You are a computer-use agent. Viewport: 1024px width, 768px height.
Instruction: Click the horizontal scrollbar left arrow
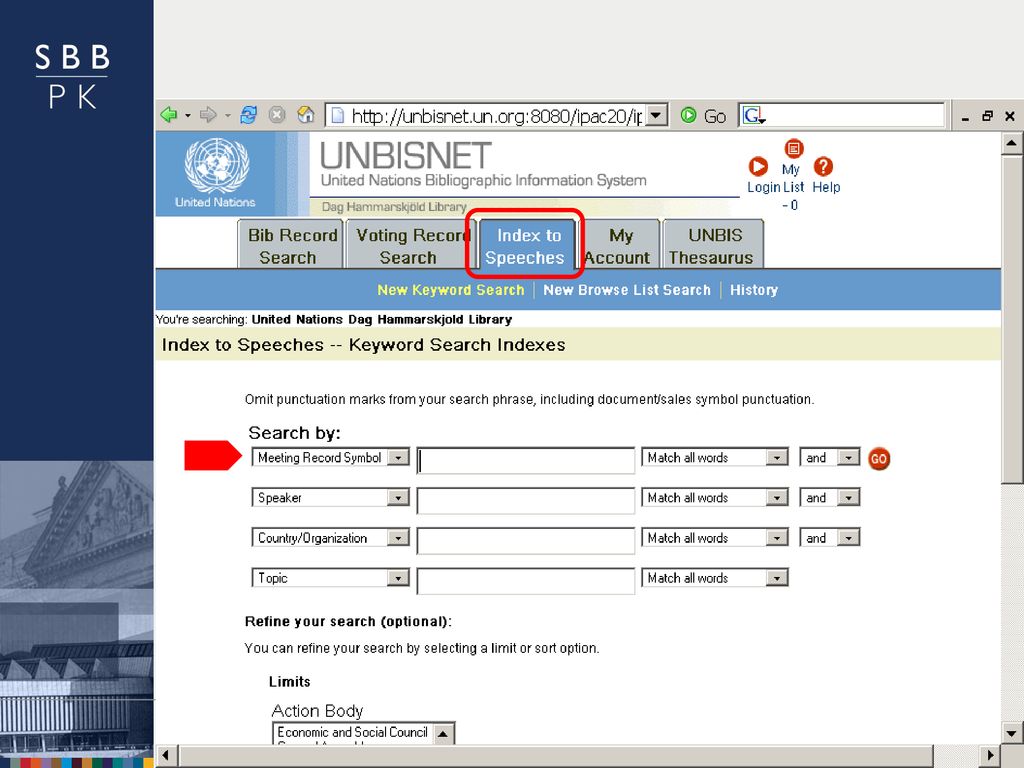(166, 756)
